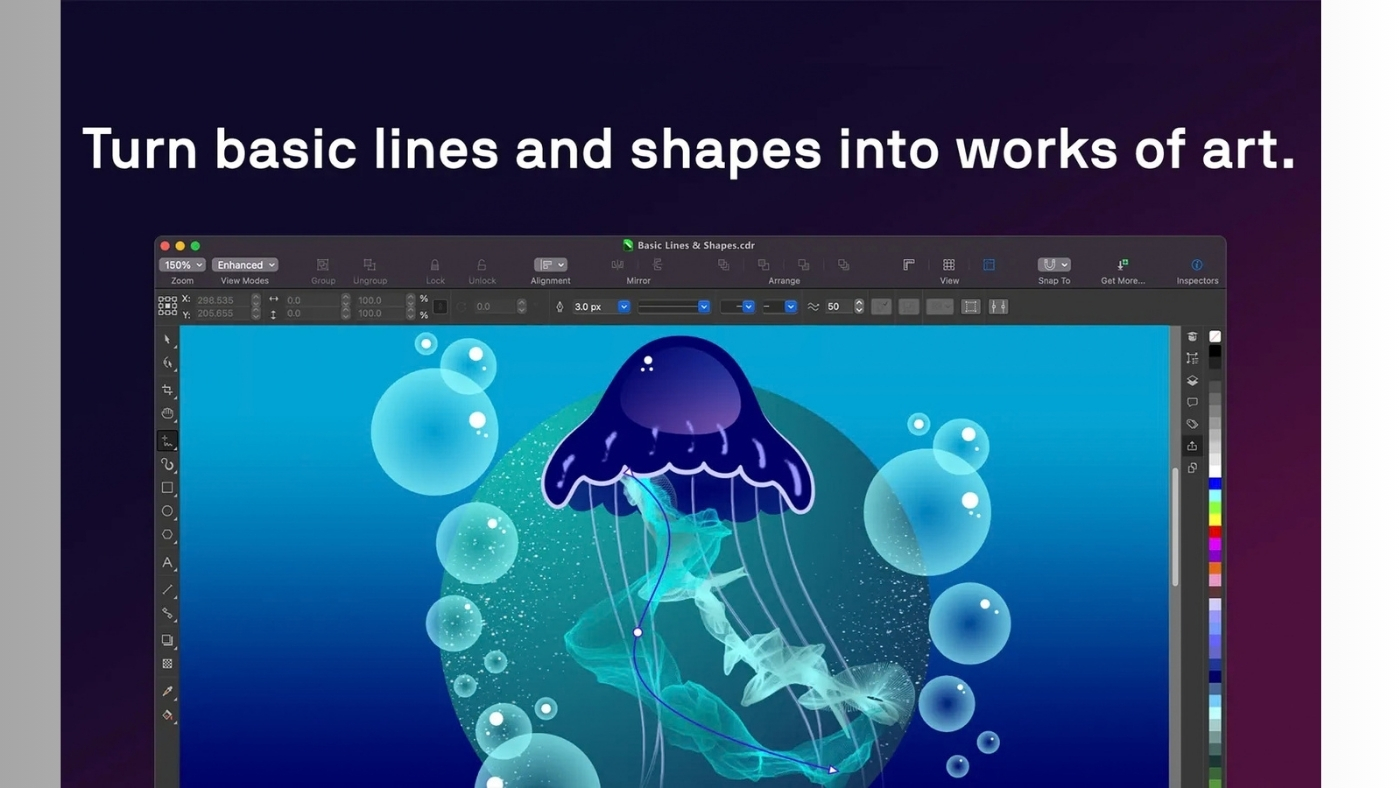Choose the No Color swatch
Image resolution: width=1400 pixels, height=788 pixels.
[x=1215, y=337]
